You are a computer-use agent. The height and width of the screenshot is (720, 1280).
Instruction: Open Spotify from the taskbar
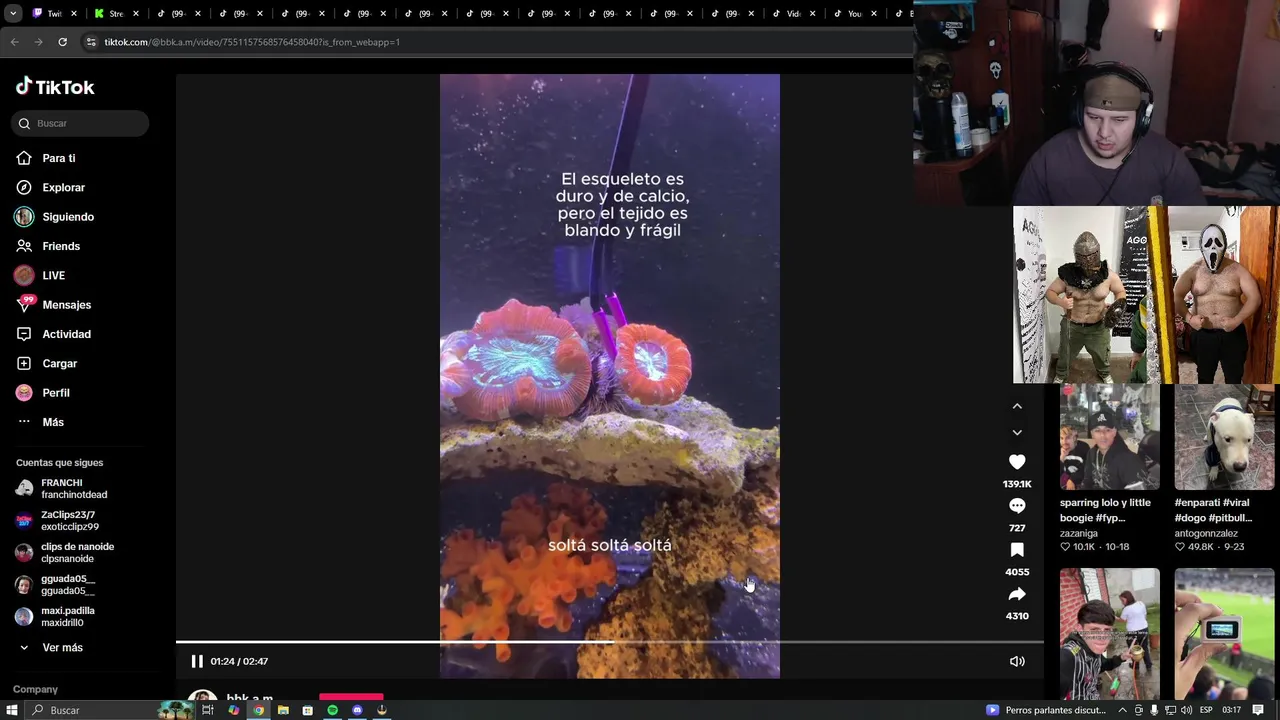tap(332, 710)
